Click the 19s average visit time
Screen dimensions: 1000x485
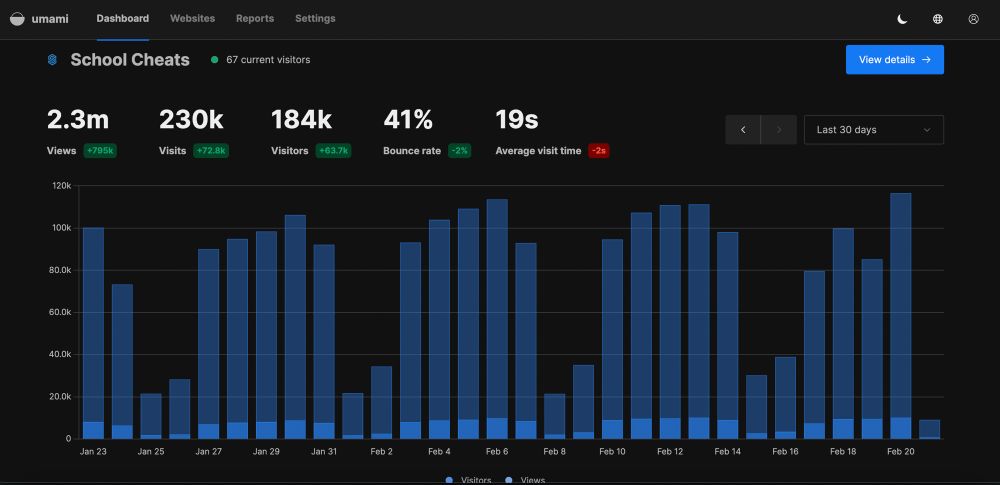(x=517, y=119)
